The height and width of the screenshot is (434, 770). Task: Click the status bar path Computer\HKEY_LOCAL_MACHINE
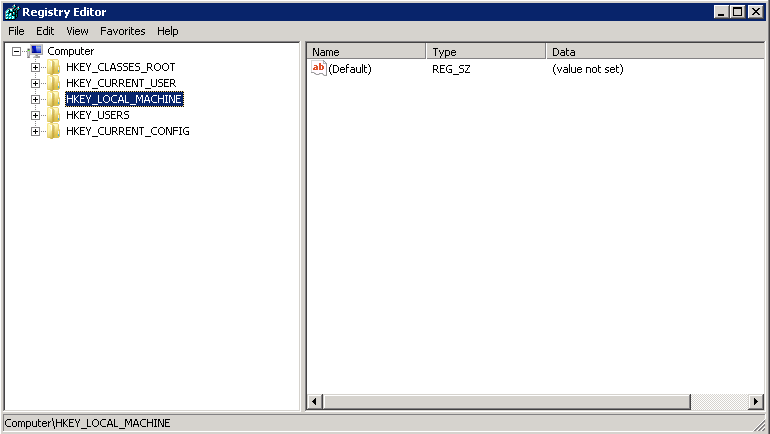tap(87, 423)
